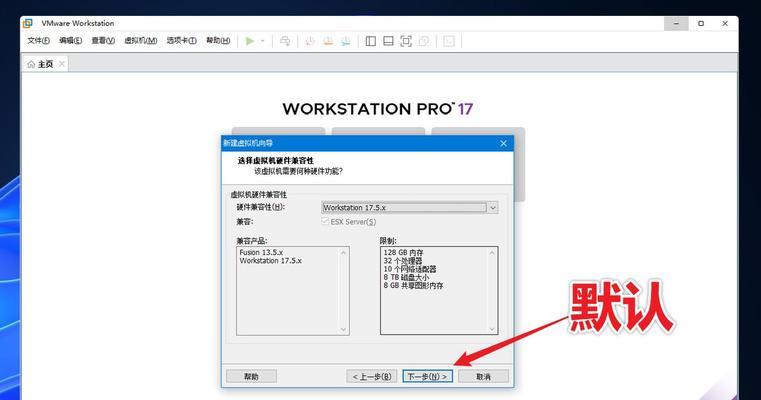Maximize the VMware Workstation window
Viewport: 761px width, 400px height.
(701, 23)
